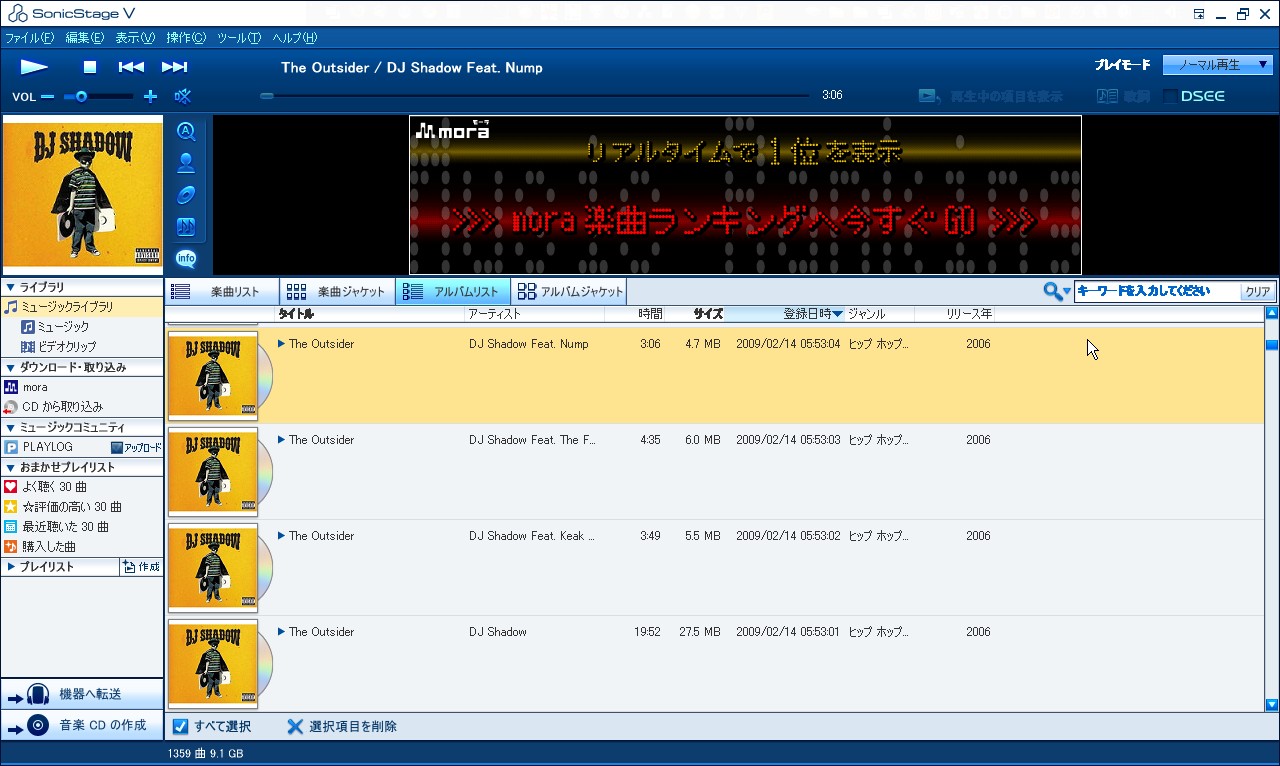Open the 操作(C) menu

click(x=186, y=38)
